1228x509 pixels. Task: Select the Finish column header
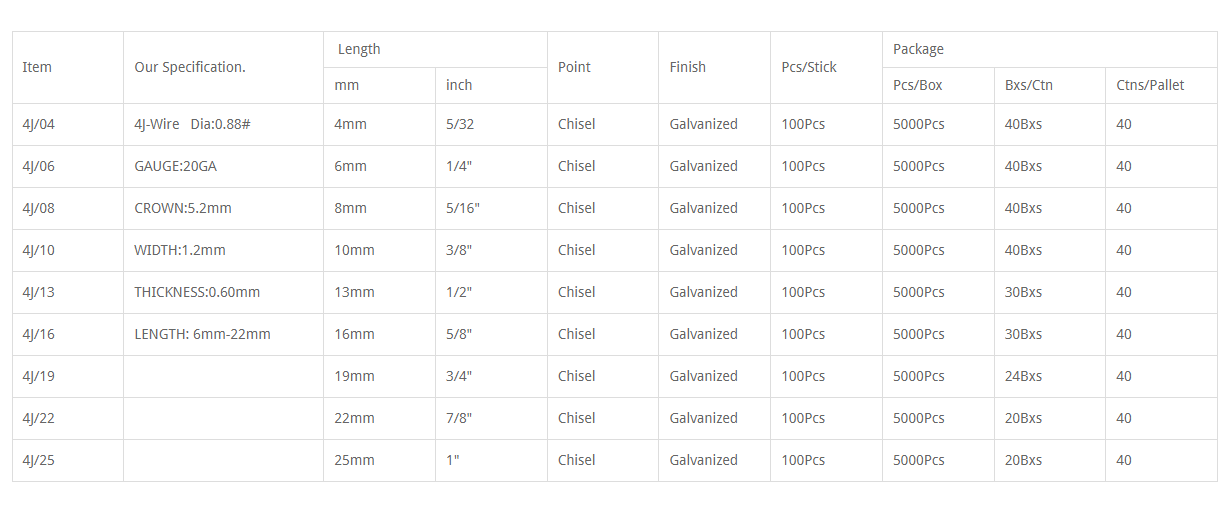point(714,67)
